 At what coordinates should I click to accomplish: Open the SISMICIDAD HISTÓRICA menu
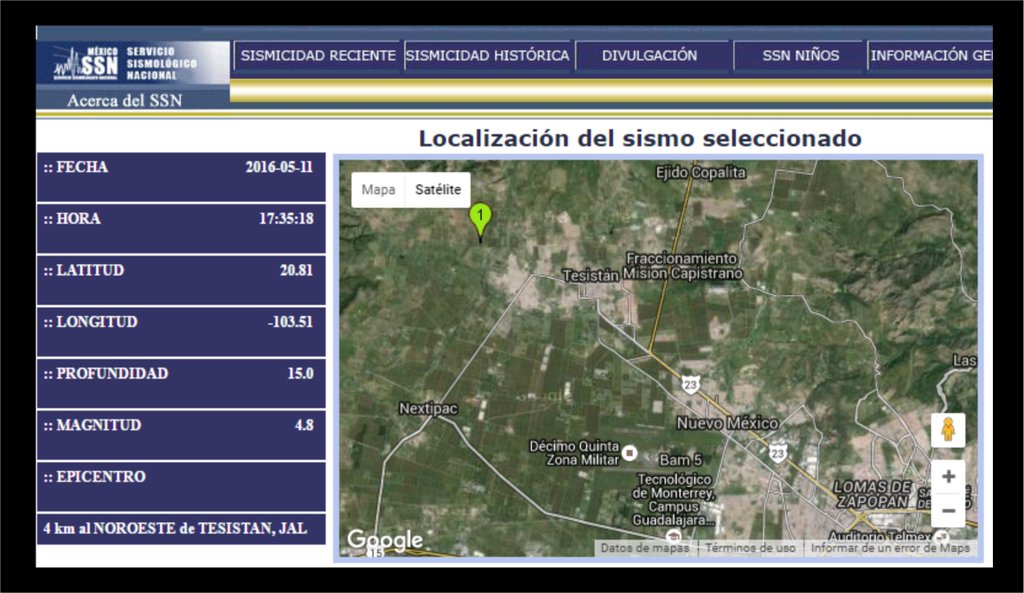pyautogui.click(x=487, y=56)
